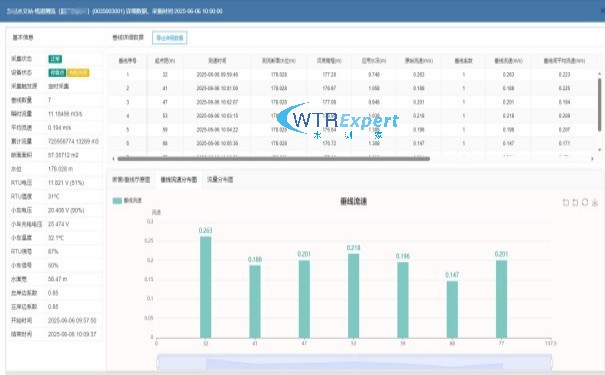This screenshot has height=375, width=605.
Task: Click the bar labeled 0.188
Action: [255, 302]
